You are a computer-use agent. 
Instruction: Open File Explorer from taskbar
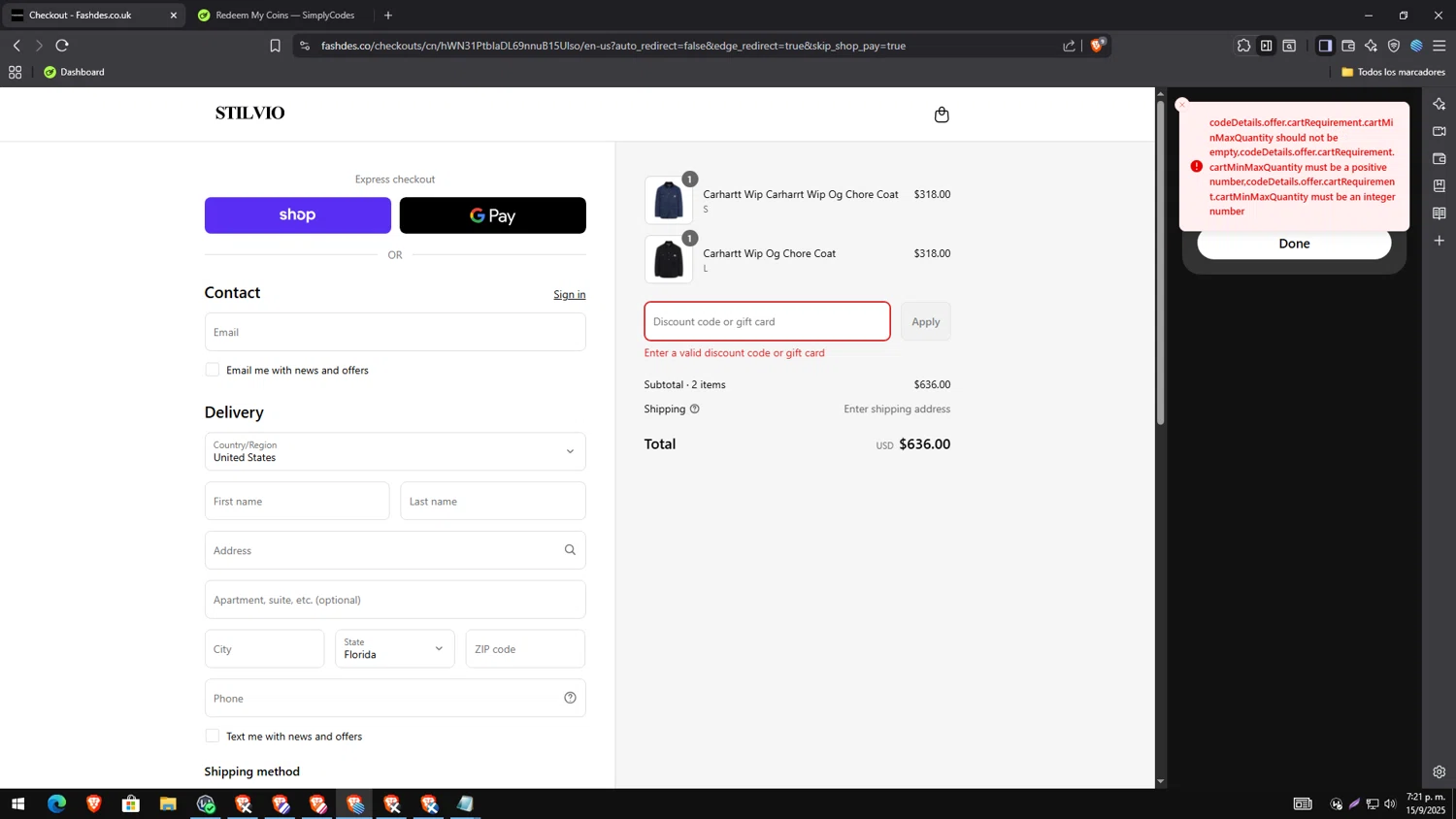click(168, 803)
